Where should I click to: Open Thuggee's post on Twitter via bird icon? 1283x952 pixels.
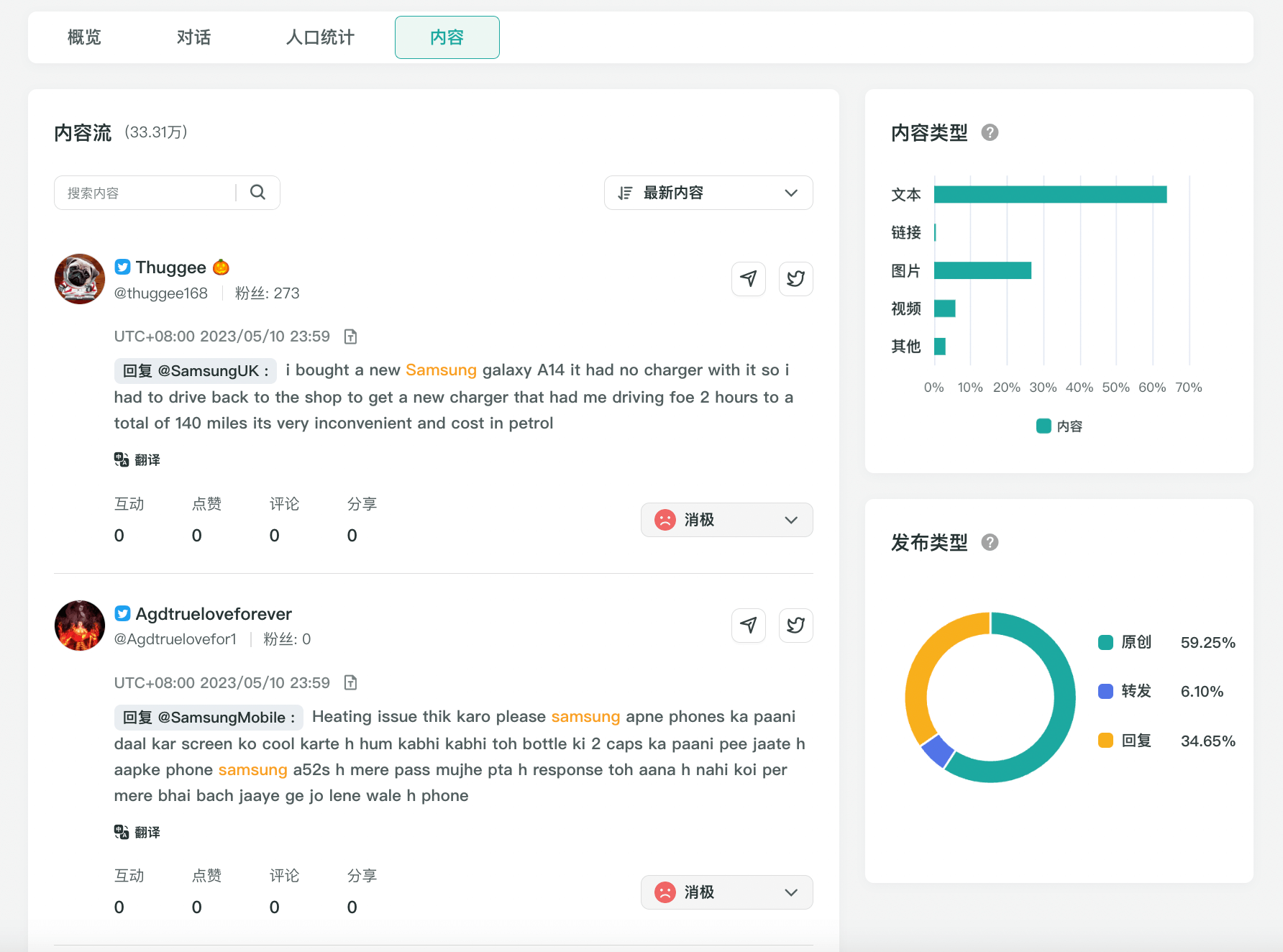[795, 279]
